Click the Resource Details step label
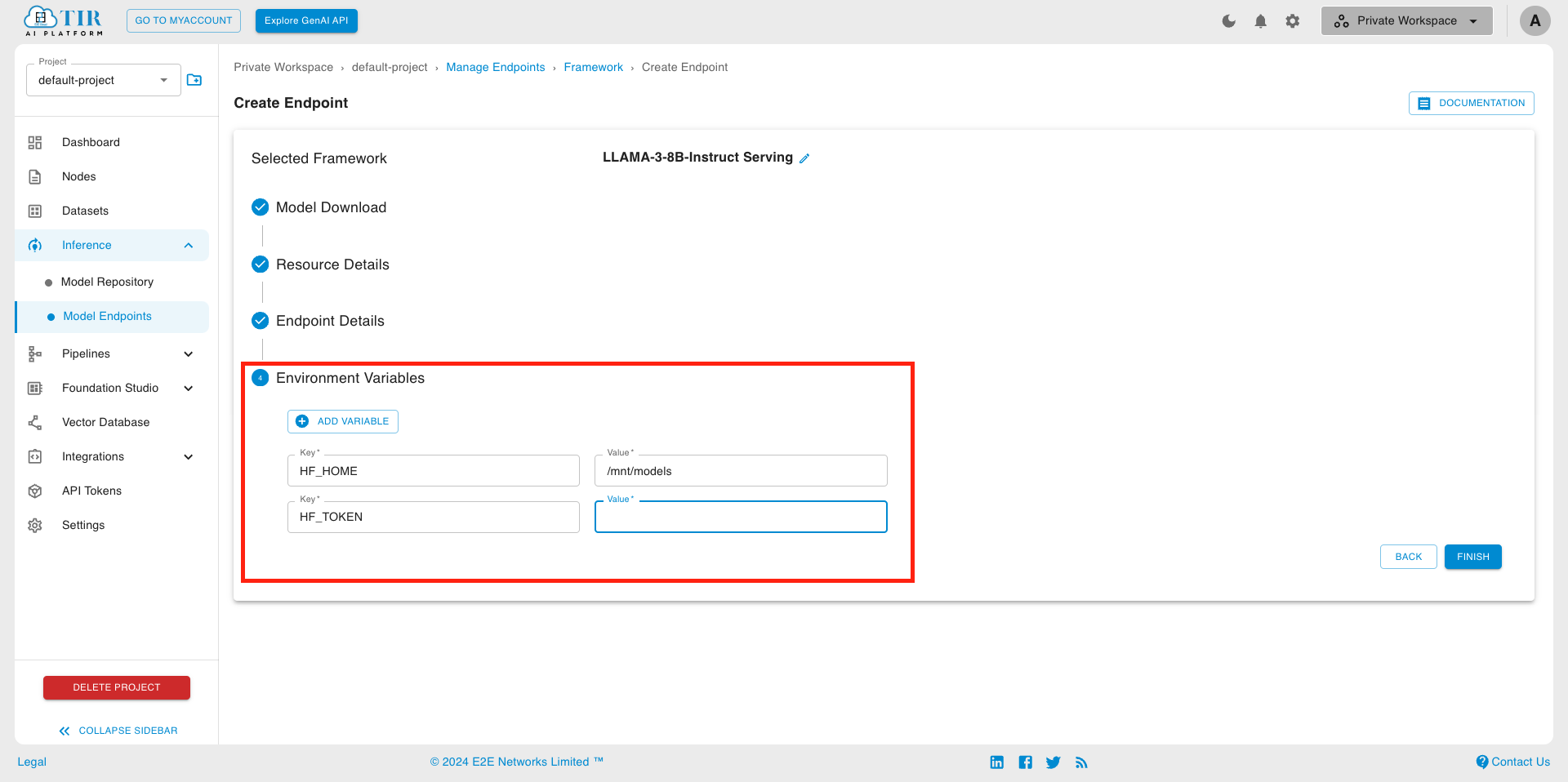This screenshot has width=1568, height=782. 332,265
